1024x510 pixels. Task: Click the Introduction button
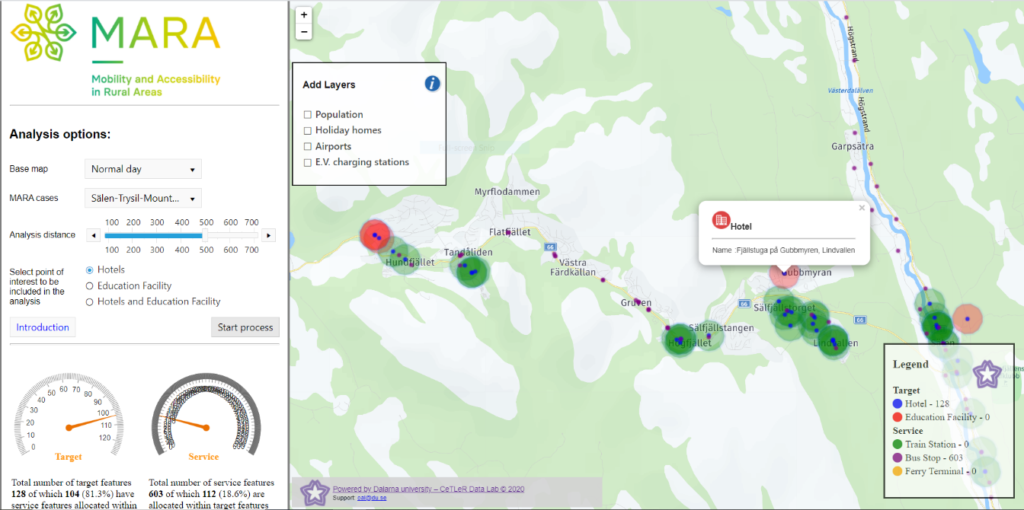[42, 327]
